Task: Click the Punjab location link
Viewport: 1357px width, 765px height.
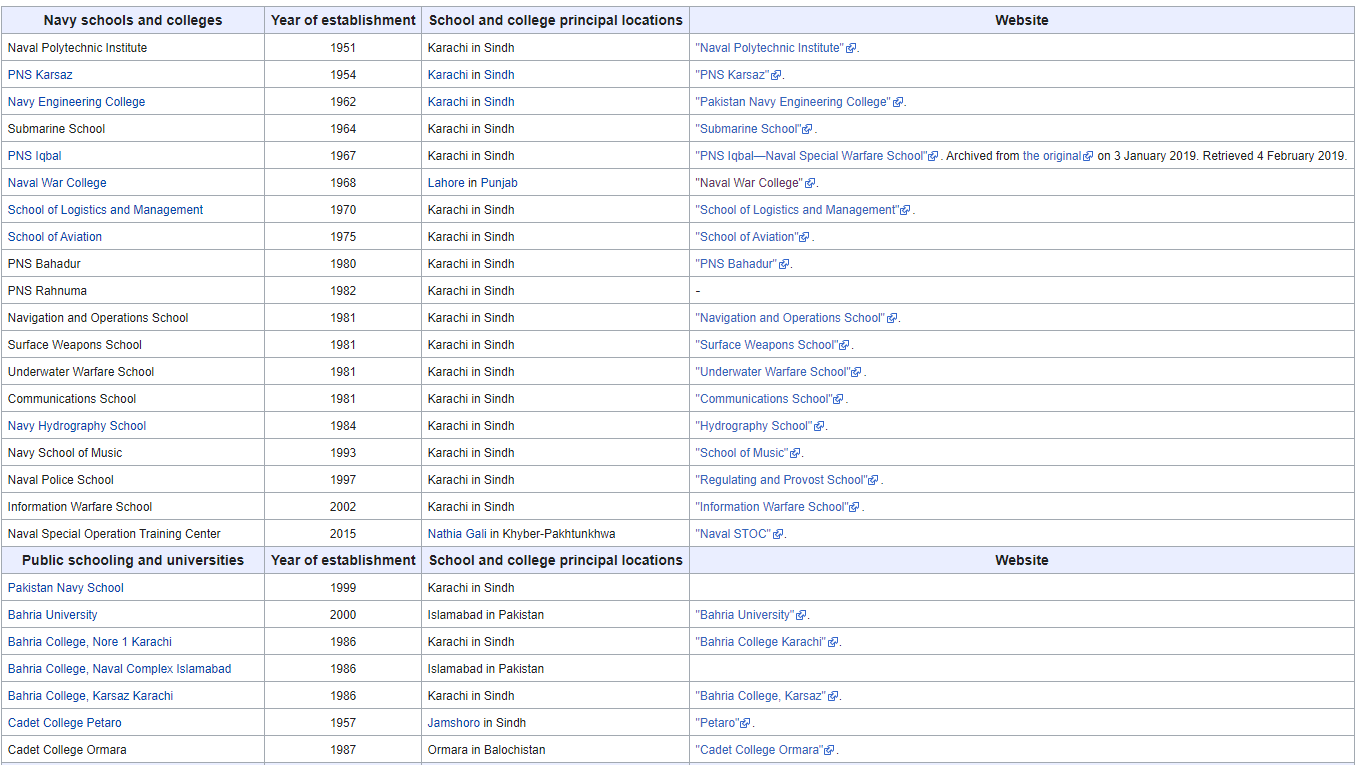Action: (499, 183)
